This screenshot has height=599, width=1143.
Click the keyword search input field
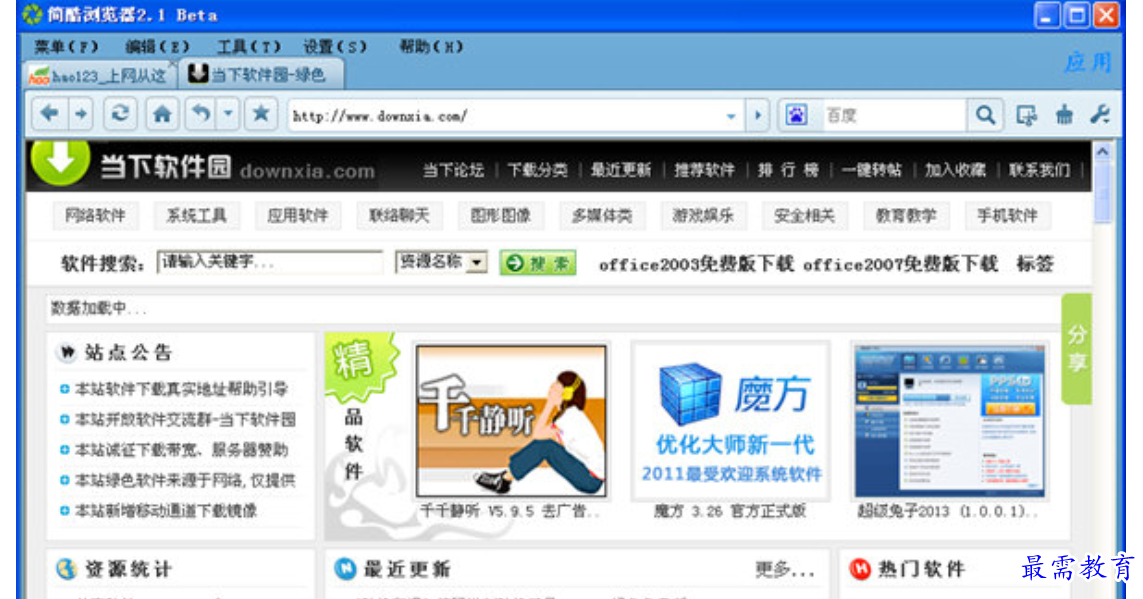(270, 262)
